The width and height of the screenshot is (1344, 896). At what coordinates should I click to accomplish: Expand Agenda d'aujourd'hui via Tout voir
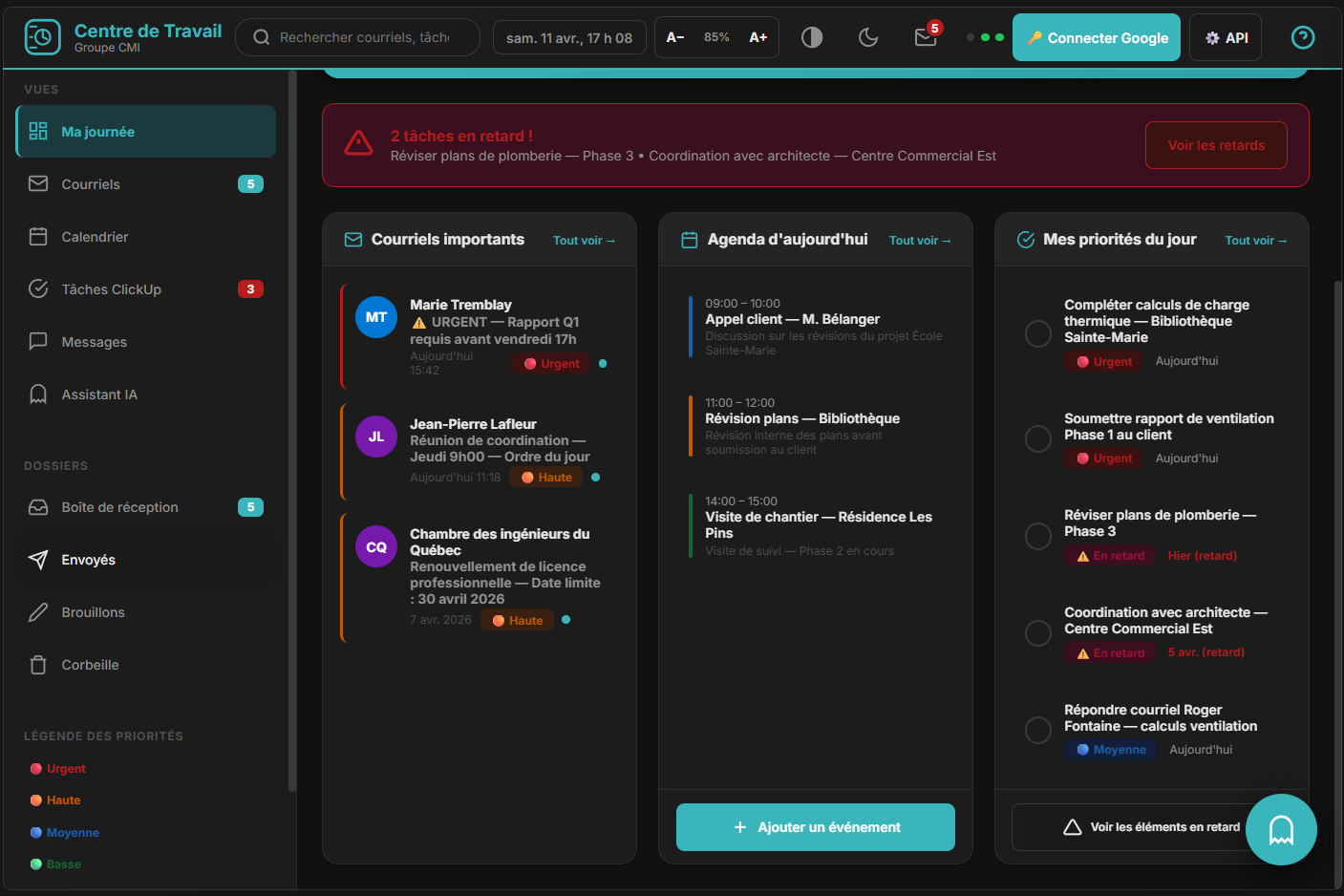920,241
